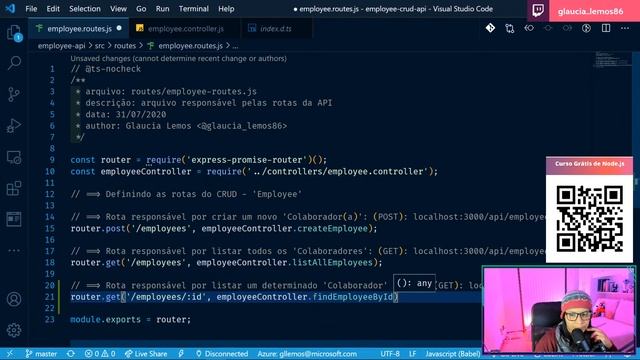Show additional views ellipsis in activity bar
This screenshot has width=640, height=360.
coord(14,250)
